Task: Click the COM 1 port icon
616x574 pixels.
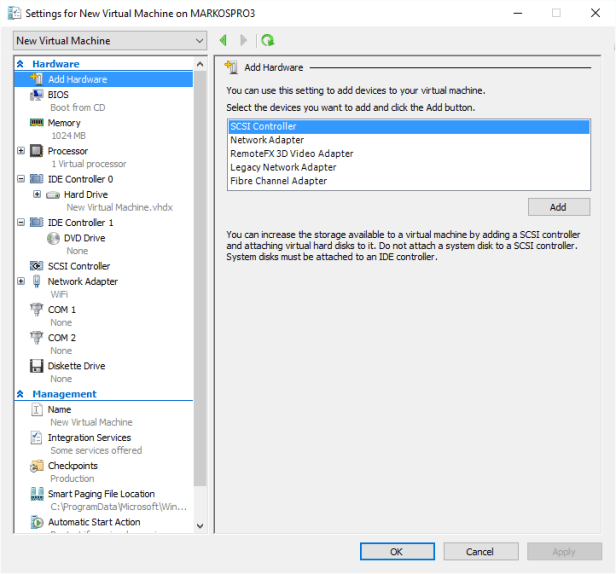Action: pyautogui.click(x=38, y=310)
